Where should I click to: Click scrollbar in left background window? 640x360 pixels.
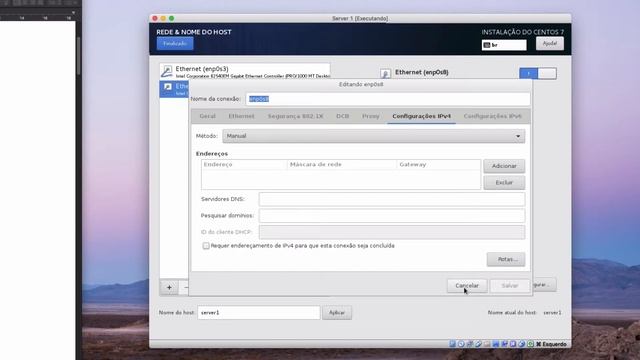coord(78,55)
